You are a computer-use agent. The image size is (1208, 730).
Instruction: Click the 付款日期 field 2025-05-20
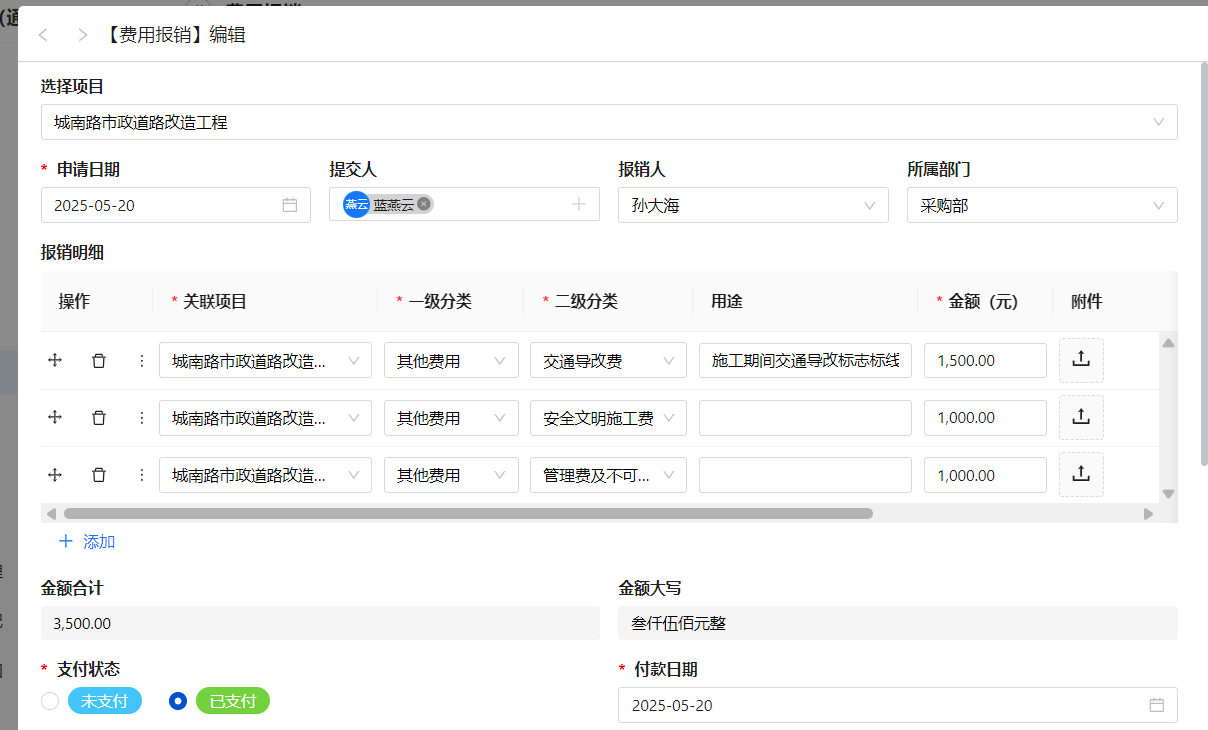898,705
